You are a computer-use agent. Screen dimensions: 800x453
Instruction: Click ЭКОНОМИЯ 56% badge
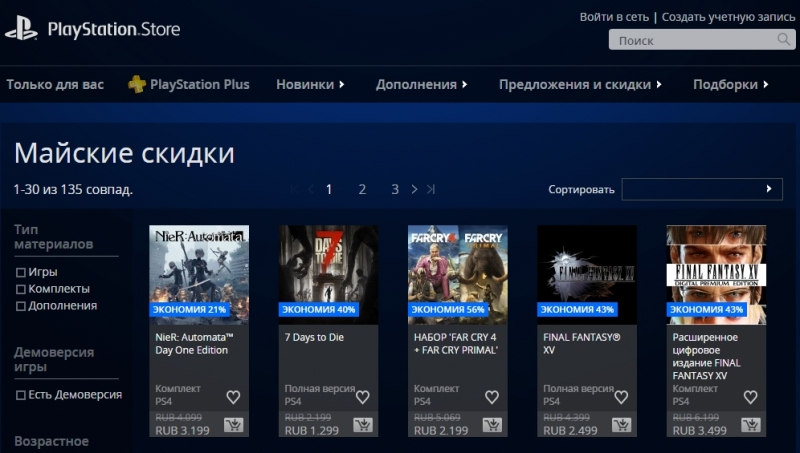tap(448, 309)
